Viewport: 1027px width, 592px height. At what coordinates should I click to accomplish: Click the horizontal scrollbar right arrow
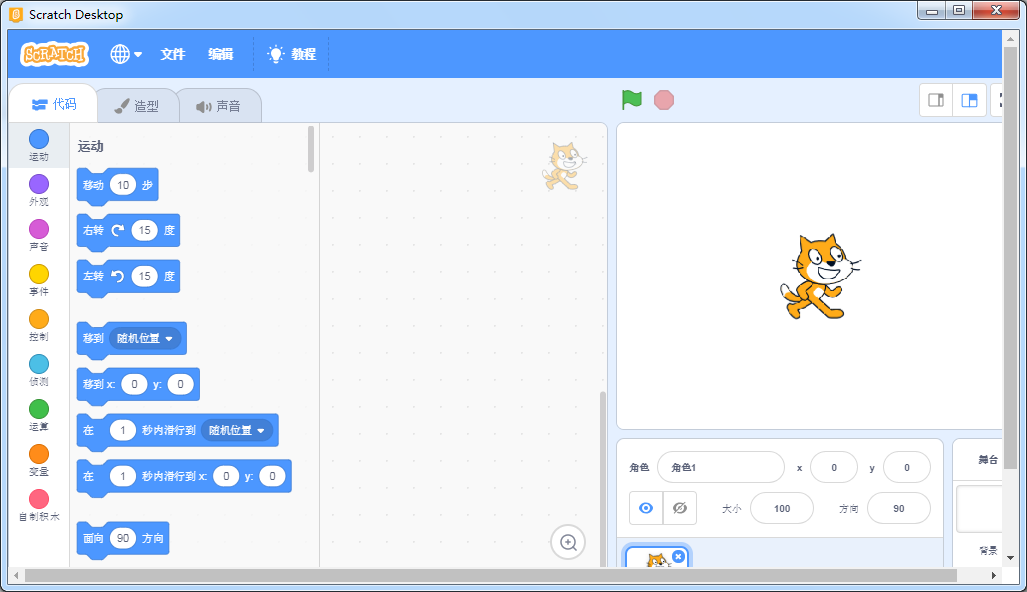[x=994, y=575]
